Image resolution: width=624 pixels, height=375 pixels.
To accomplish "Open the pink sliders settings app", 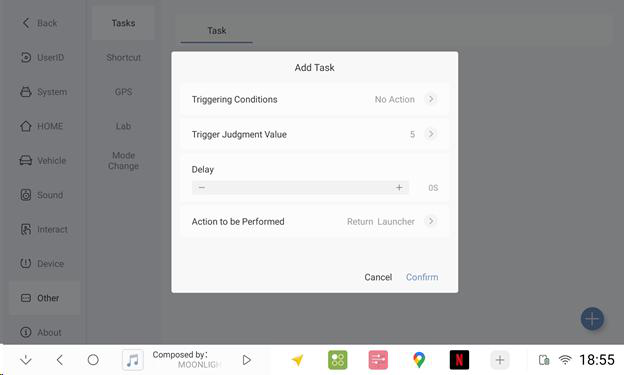I will point(378,360).
